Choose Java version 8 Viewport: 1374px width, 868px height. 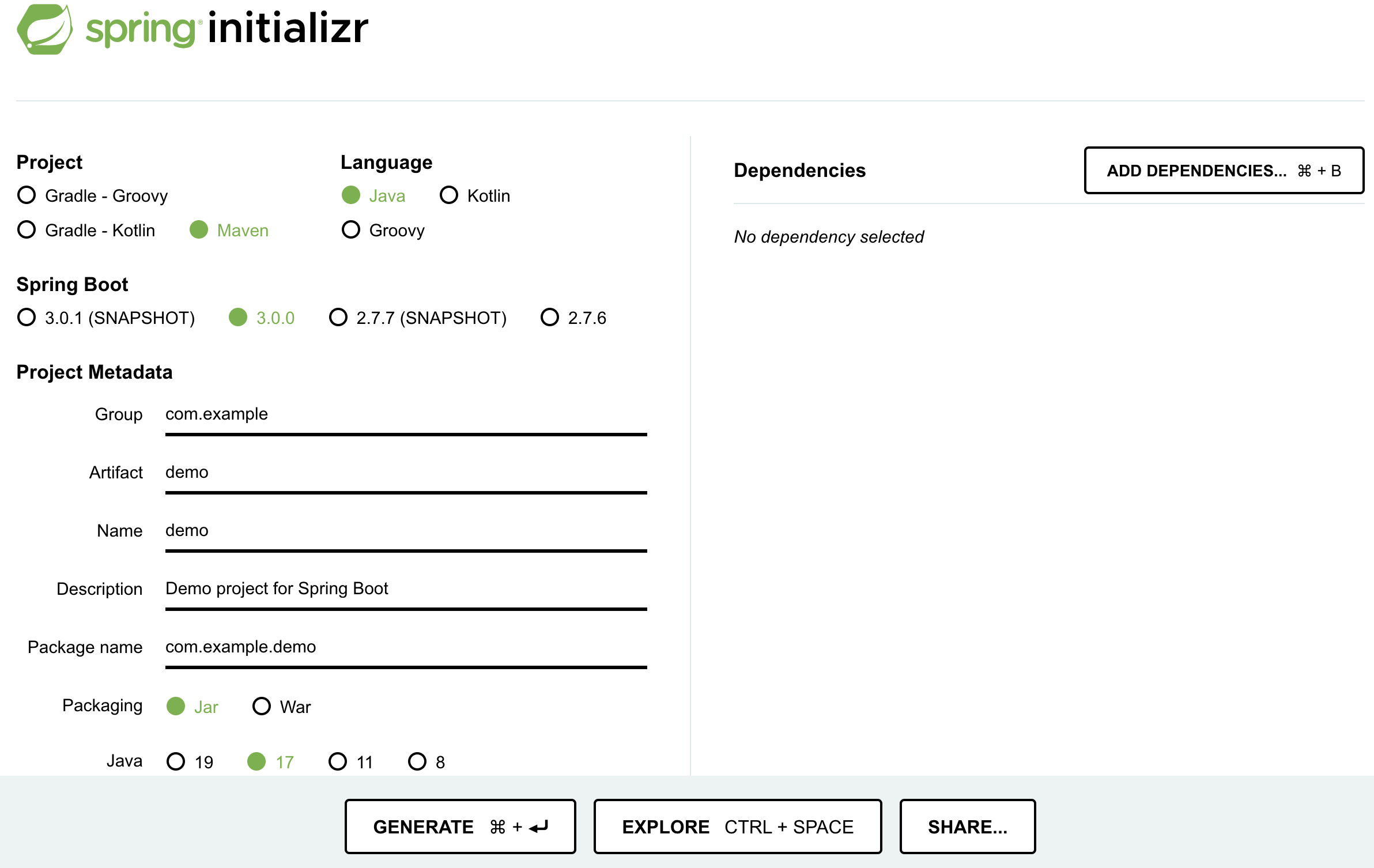(417, 761)
